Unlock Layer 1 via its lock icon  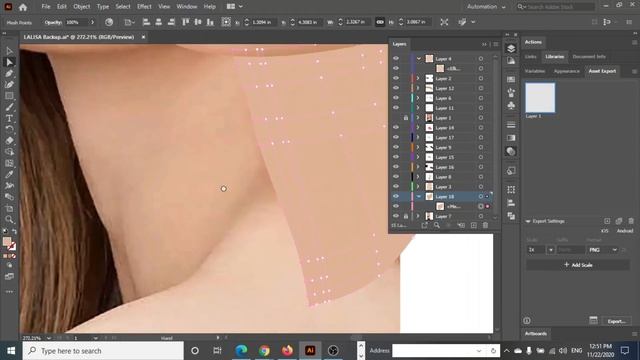click(405, 118)
